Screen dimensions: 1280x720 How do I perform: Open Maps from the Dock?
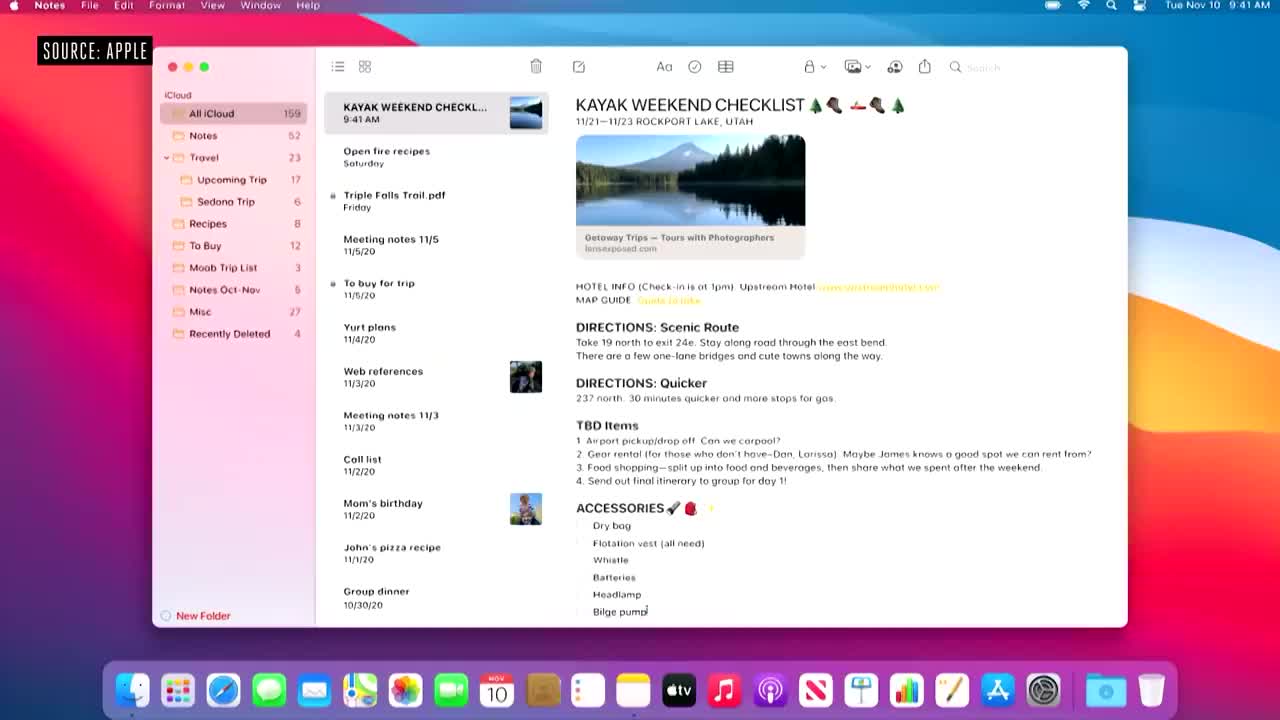360,690
